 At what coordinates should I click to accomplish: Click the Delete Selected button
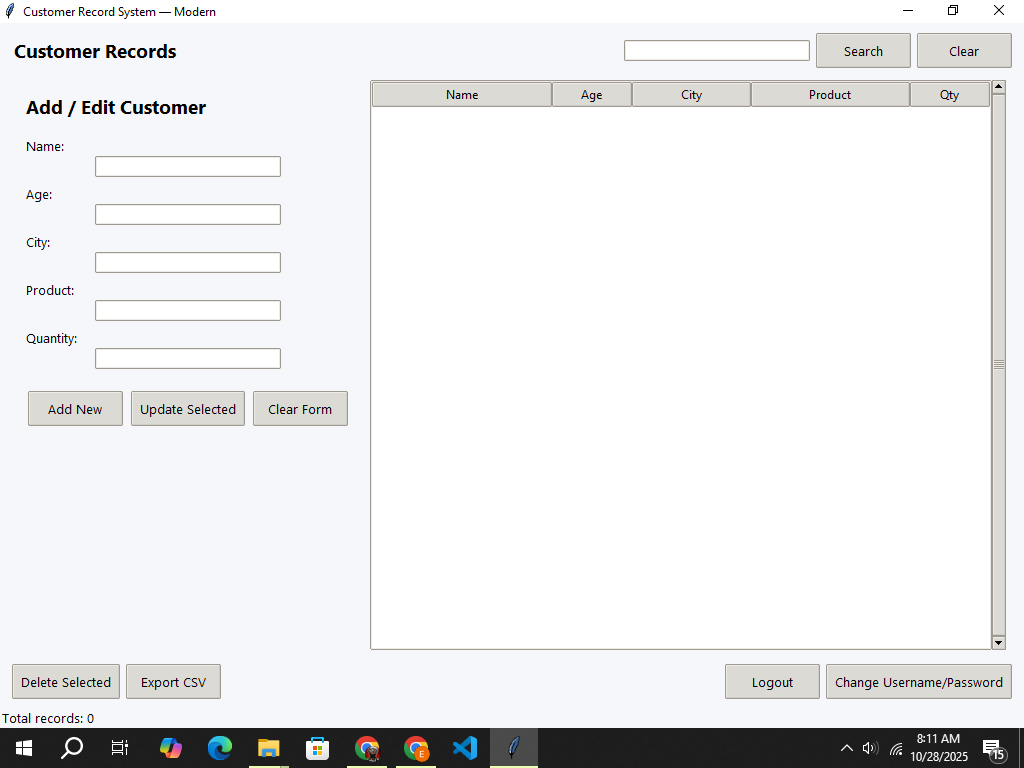pos(66,682)
